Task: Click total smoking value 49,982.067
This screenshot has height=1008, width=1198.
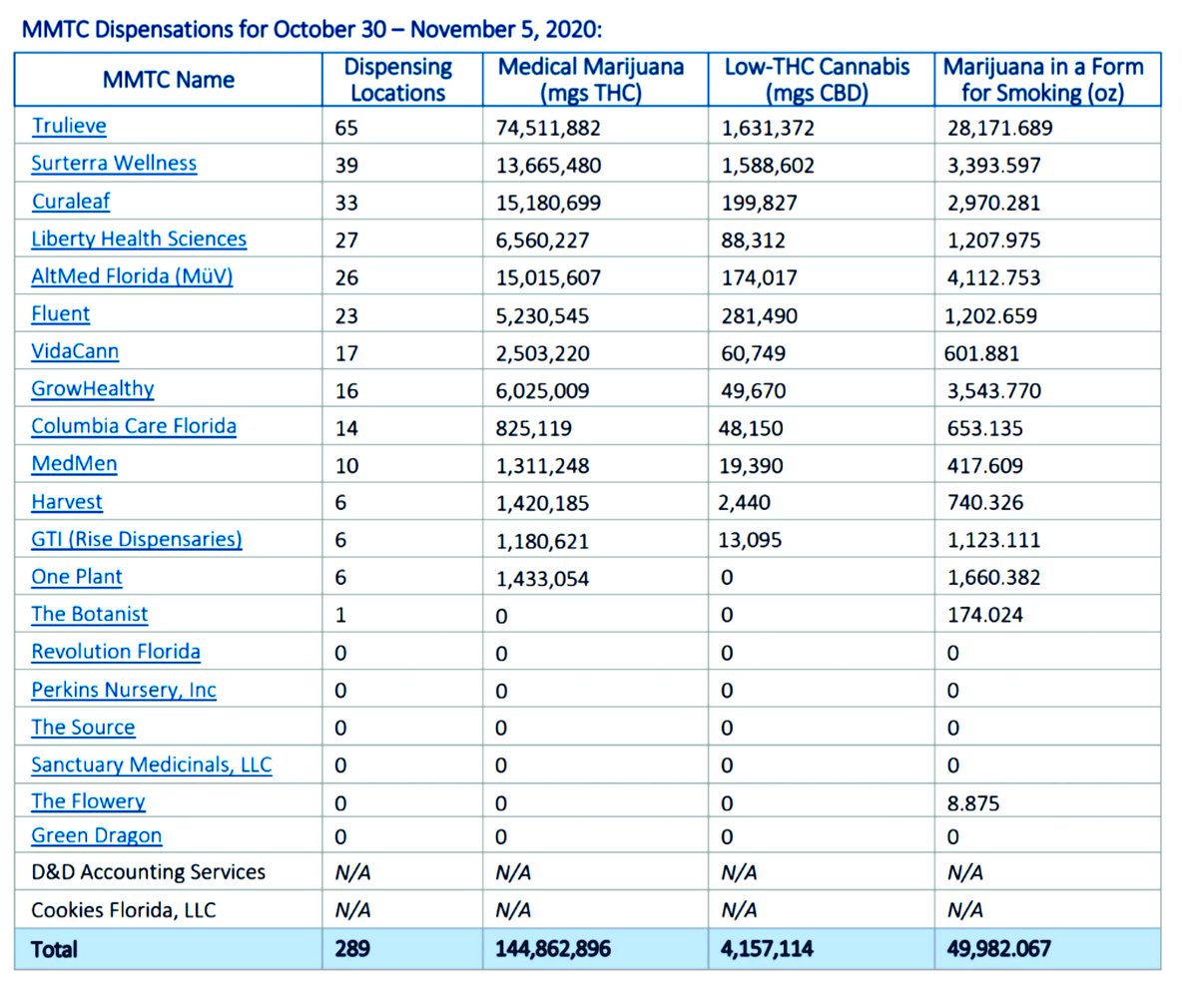Action: click(998, 949)
